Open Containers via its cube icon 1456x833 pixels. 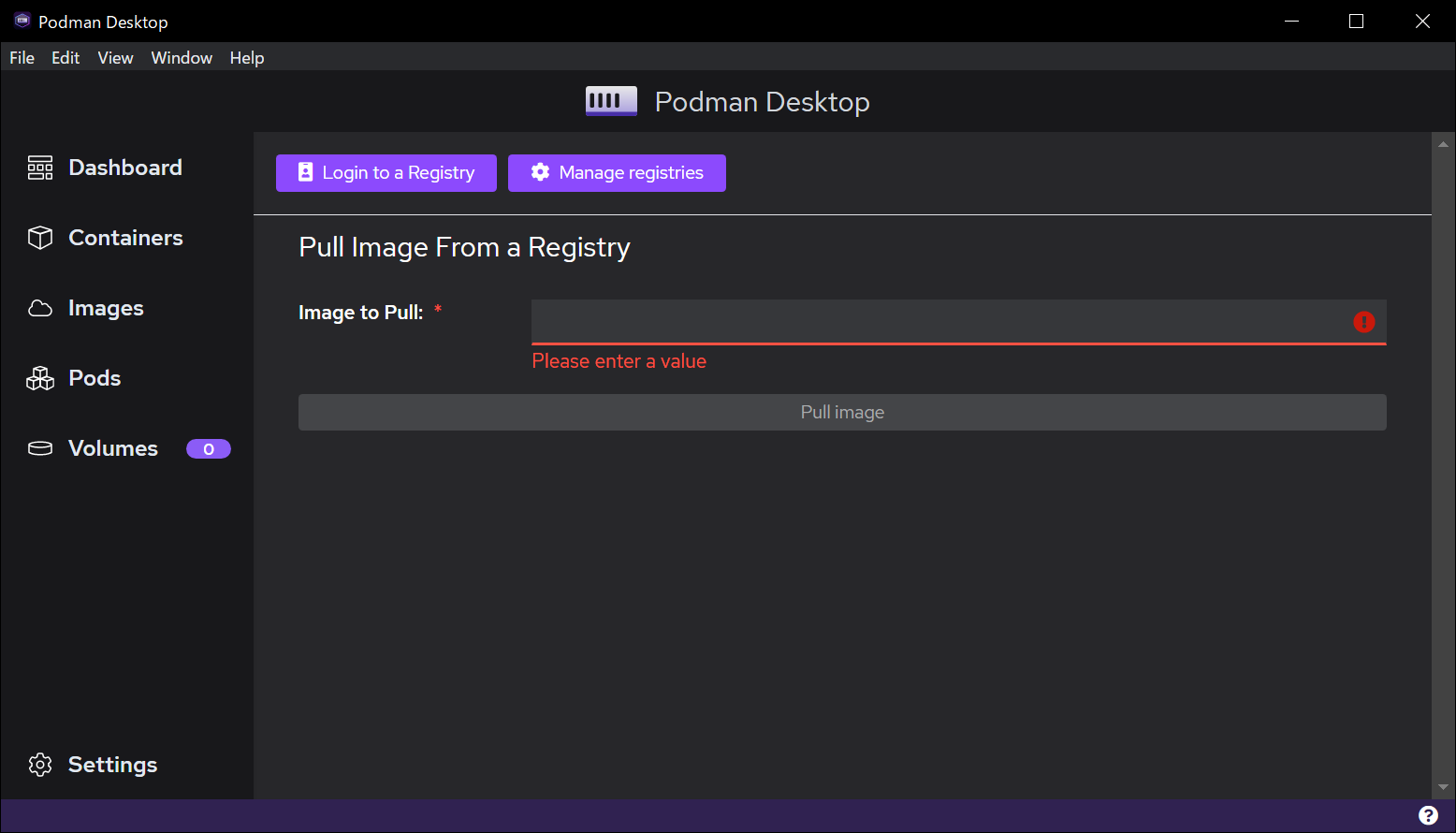pos(40,238)
